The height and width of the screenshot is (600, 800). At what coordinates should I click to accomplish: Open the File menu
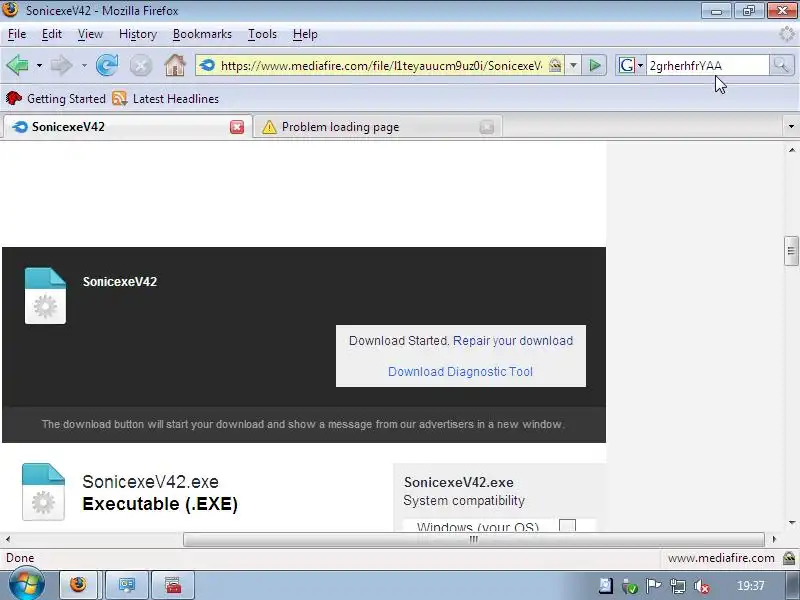[x=17, y=34]
